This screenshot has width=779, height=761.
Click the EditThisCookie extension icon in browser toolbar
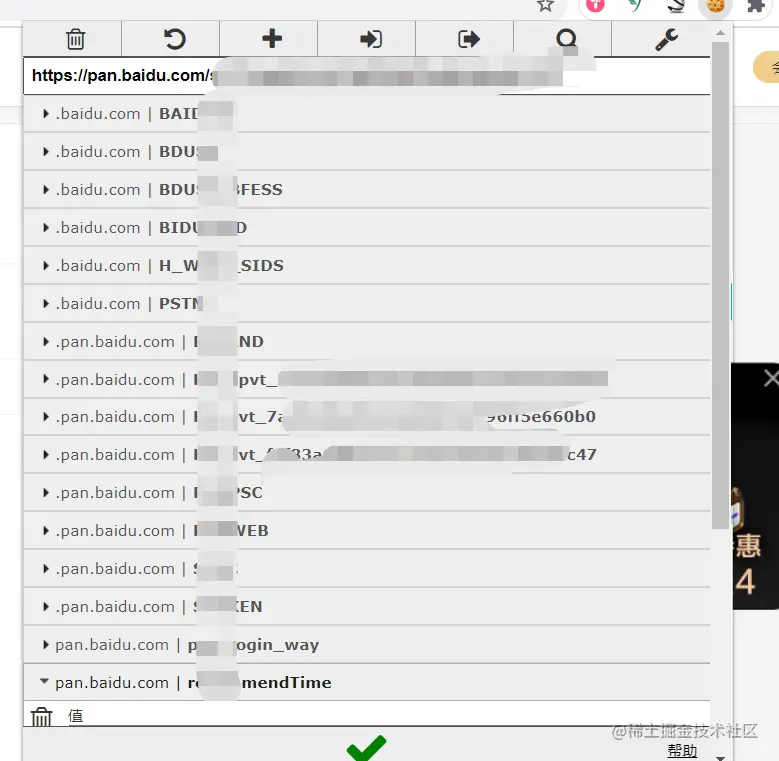715,5
